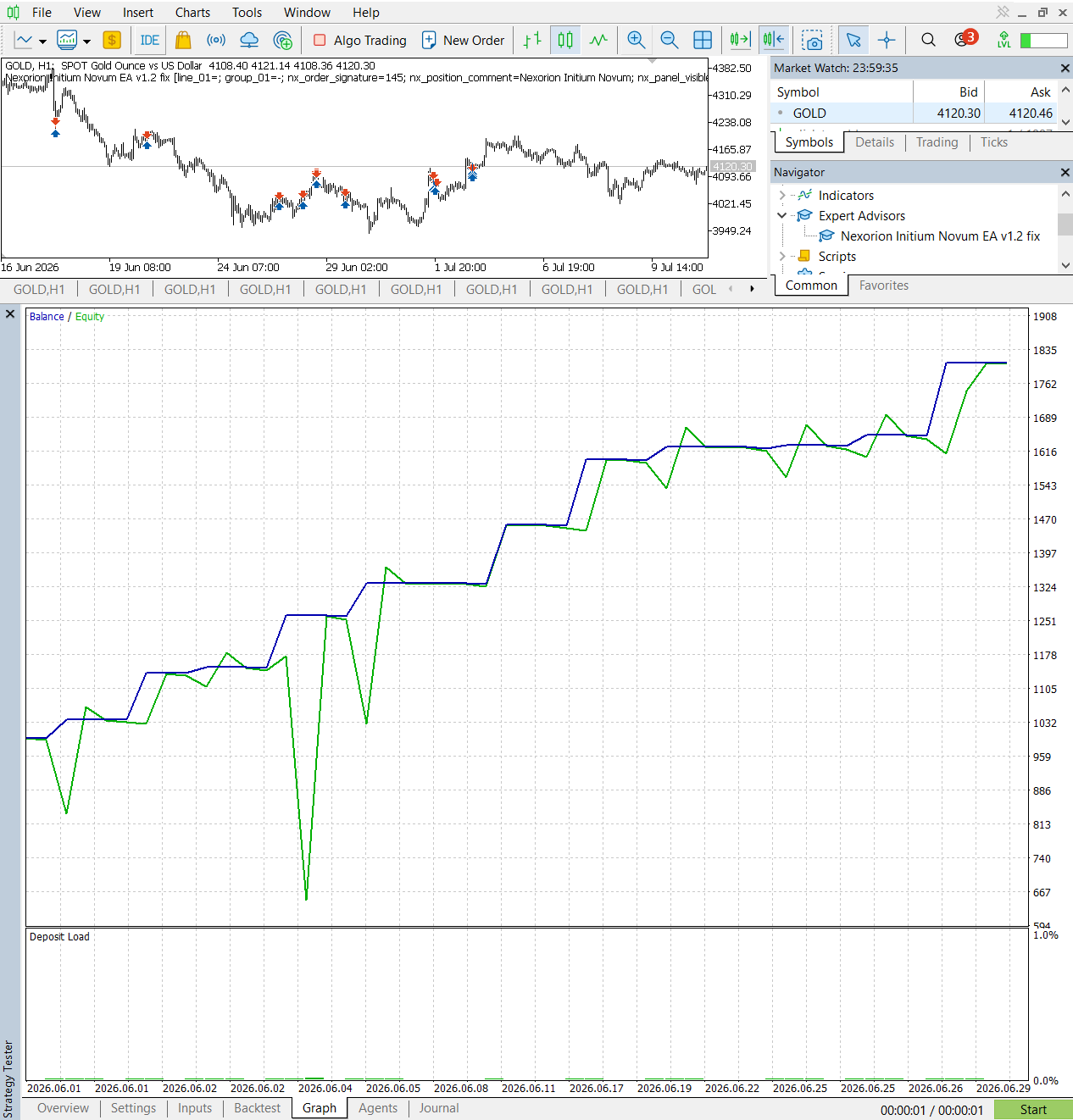Open Strategy Tester Agents tab
This screenshot has height=1120, width=1073.
point(378,1108)
